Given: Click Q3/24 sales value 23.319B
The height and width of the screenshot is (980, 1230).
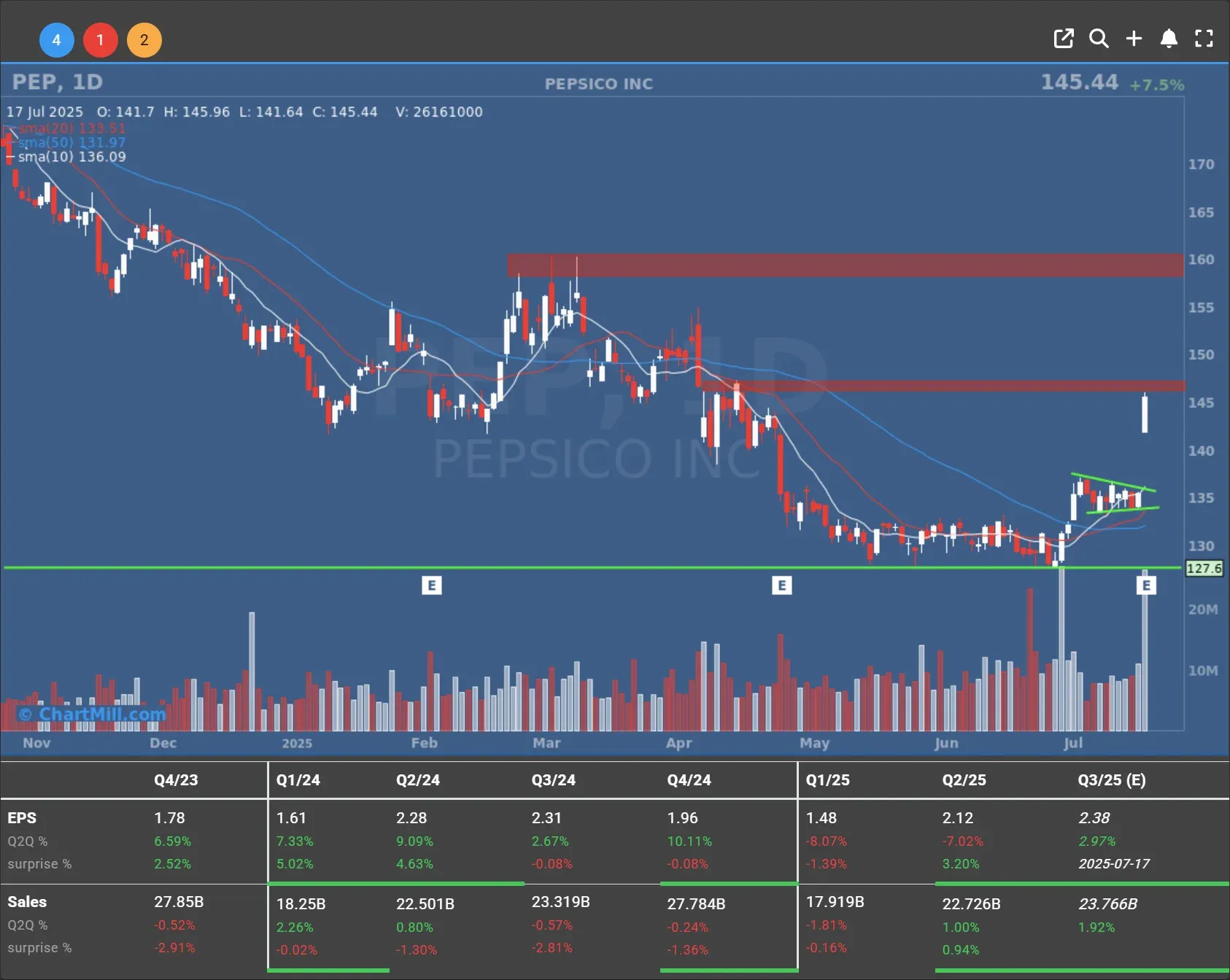Looking at the screenshot, I should coord(561,902).
